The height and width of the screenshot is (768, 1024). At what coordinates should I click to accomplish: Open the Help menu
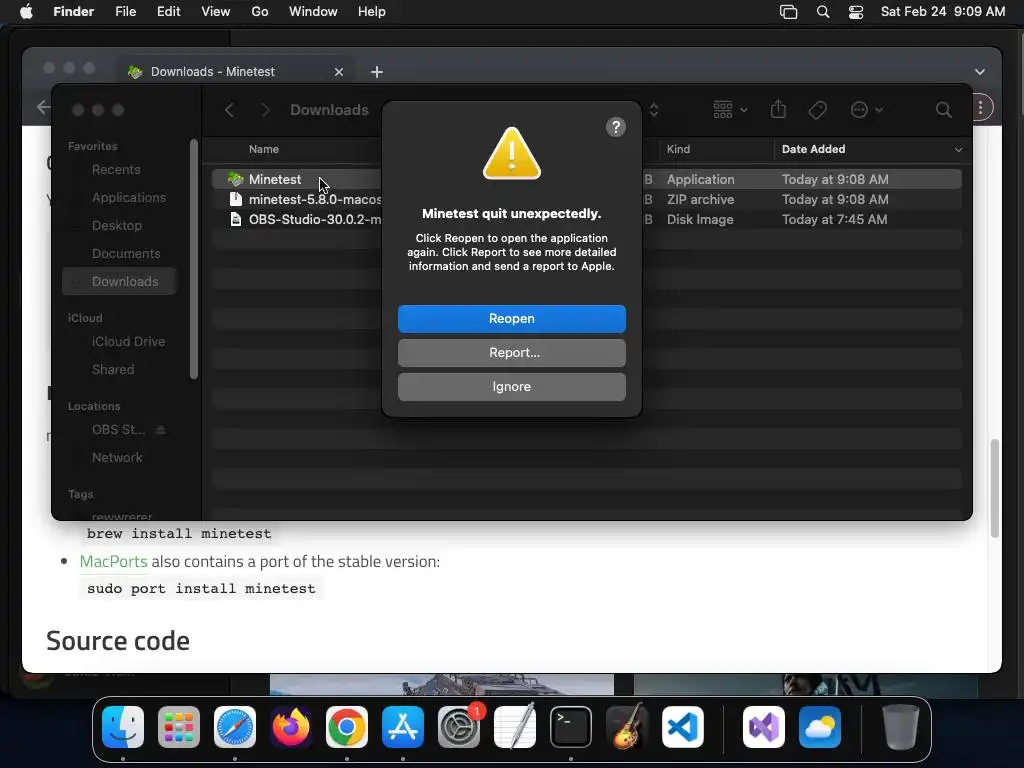click(372, 12)
